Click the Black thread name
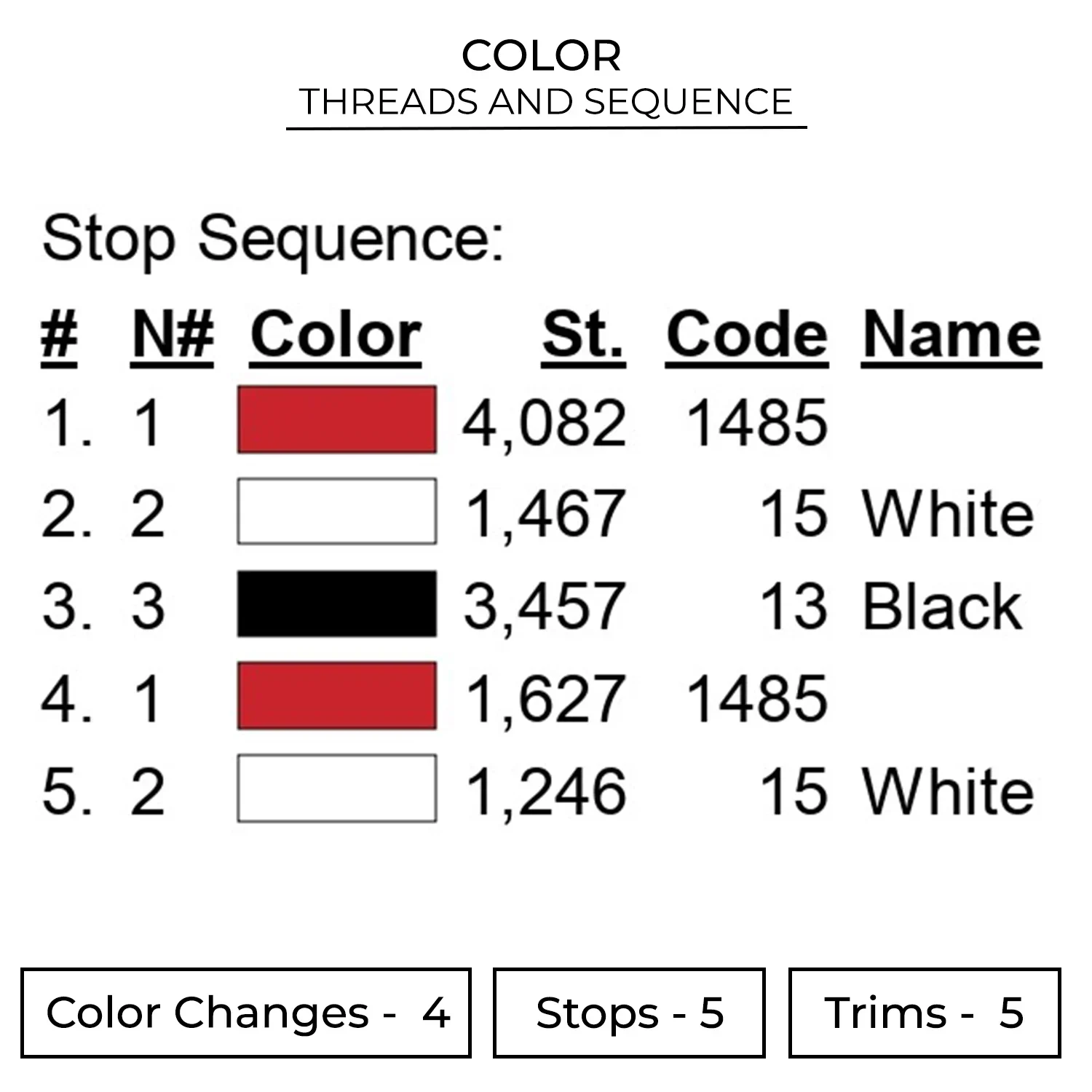Image resolution: width=1092 pixels, height=1092 pixels. (x=942, y=606)
